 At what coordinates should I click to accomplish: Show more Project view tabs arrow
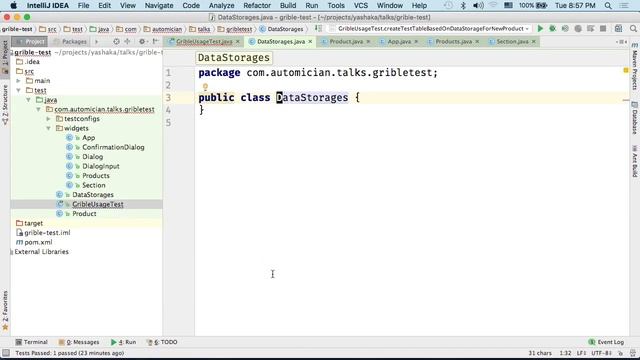[97, 42]
